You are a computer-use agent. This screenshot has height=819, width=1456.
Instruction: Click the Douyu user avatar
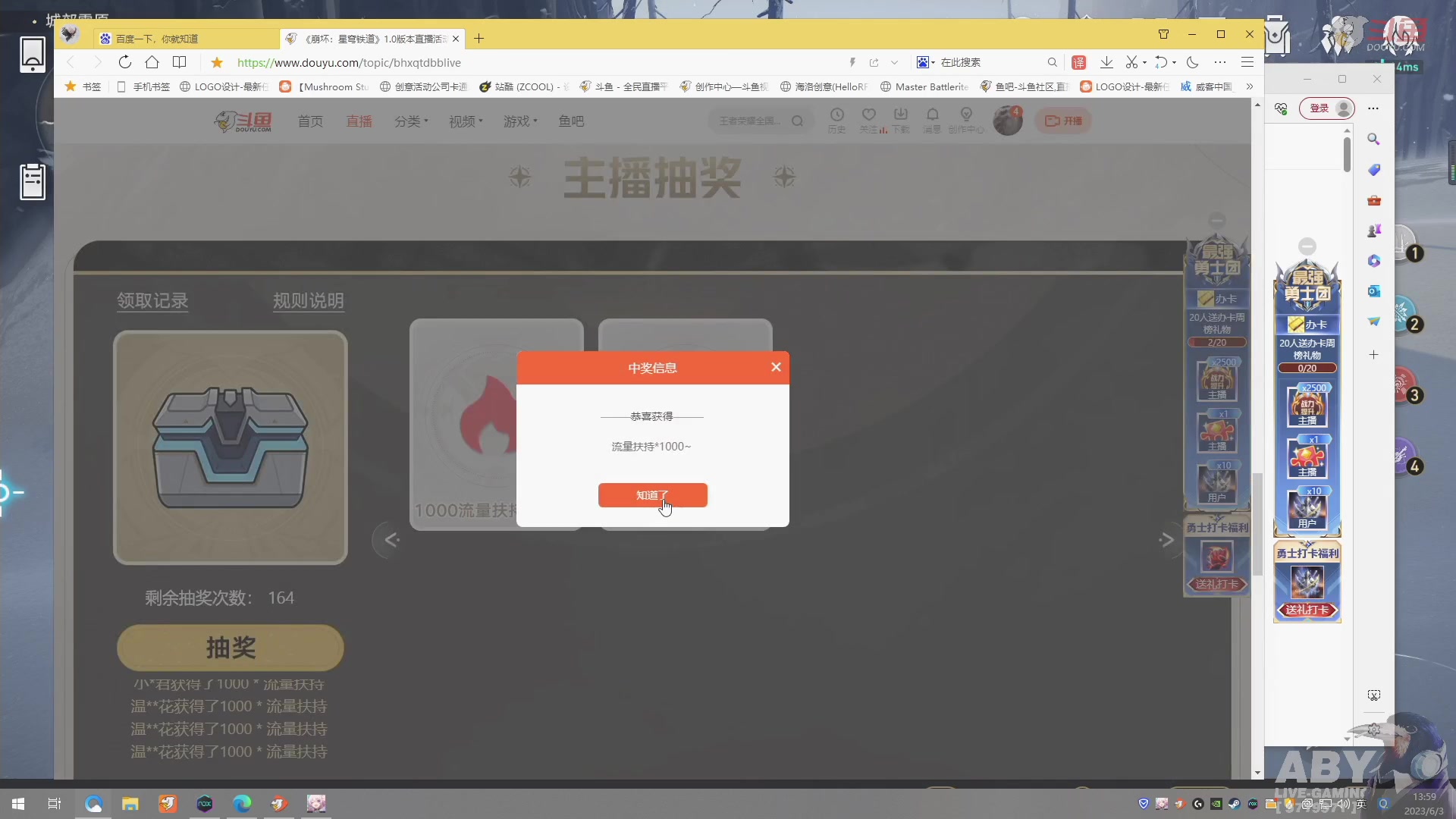pos(1008,121)
